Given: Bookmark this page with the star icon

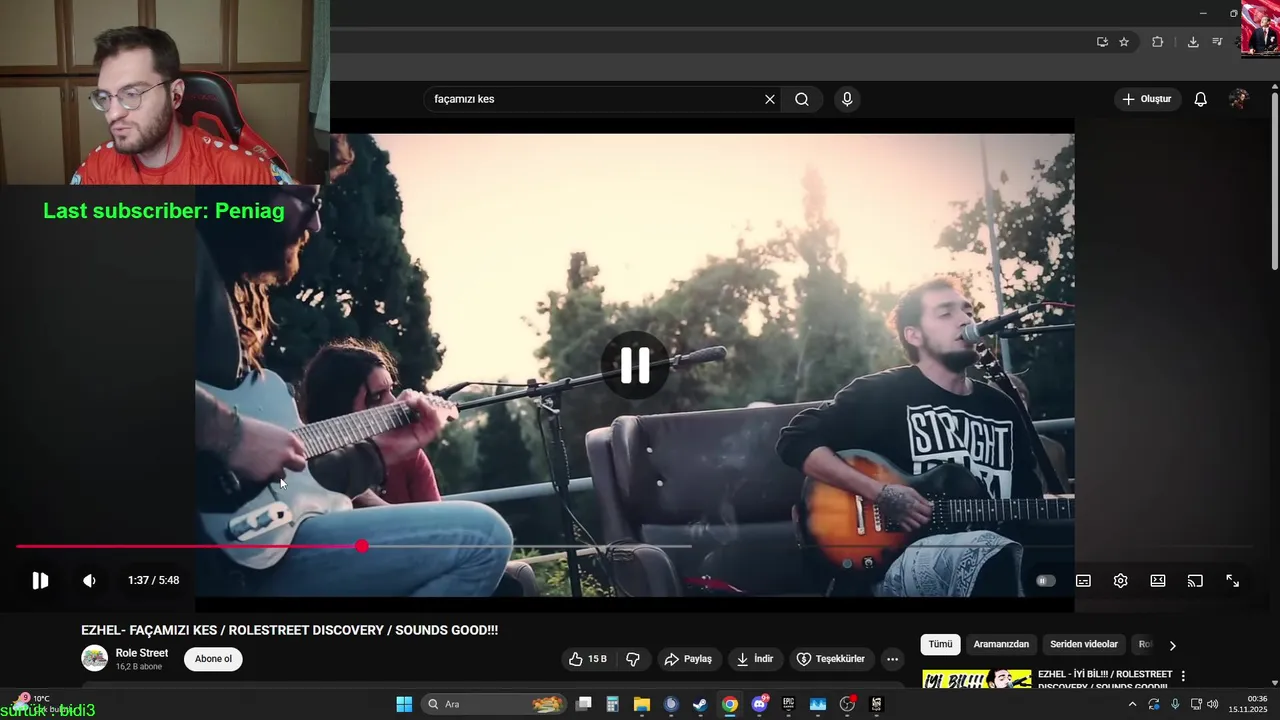Looking at the screenshot, I should [1124, 42].
